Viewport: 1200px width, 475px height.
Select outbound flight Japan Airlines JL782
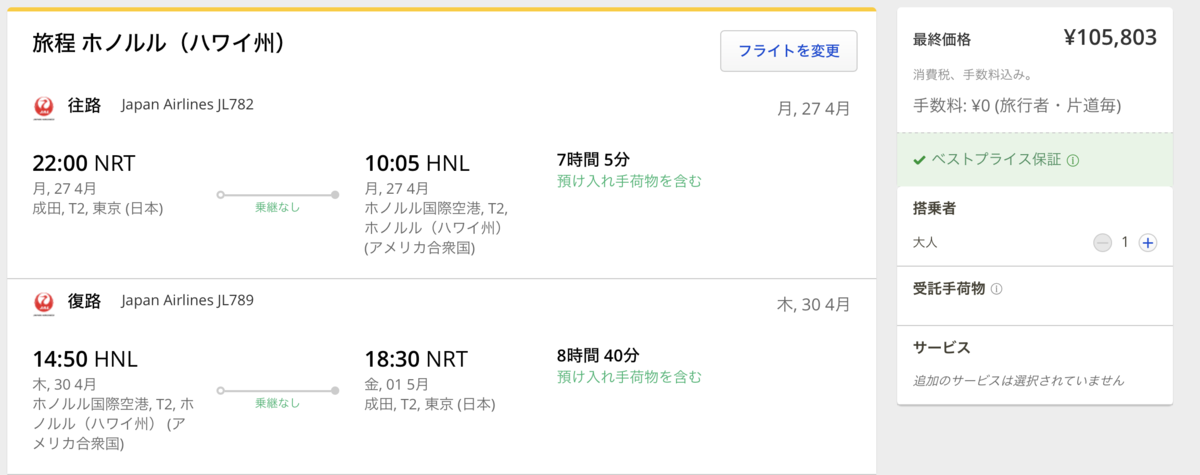pyautogui.click(x=187, y=104)
